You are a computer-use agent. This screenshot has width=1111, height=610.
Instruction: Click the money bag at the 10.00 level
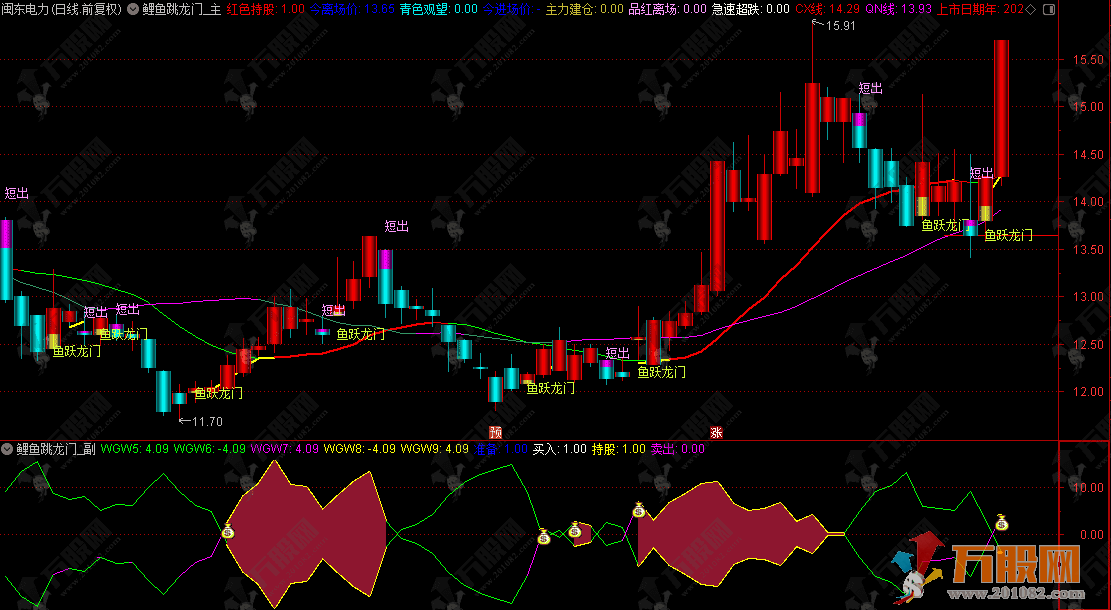(639, 509)
